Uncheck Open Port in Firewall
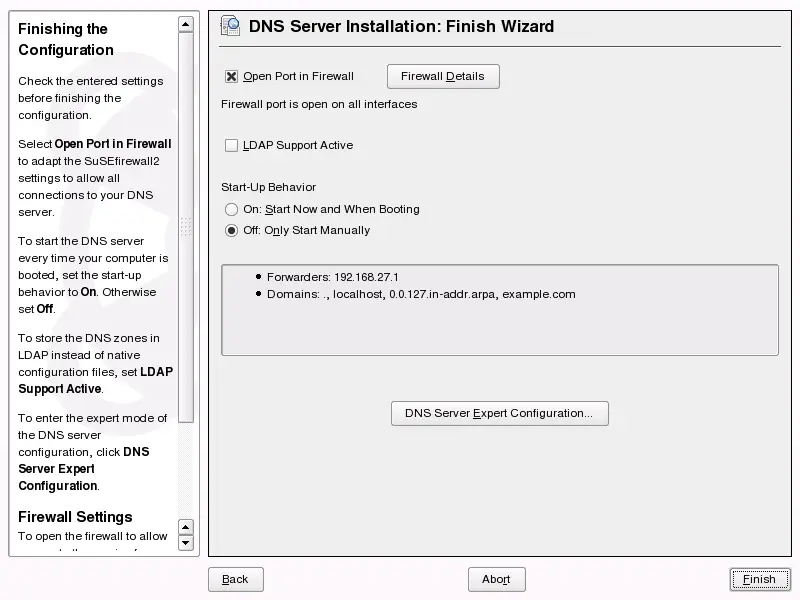Screen dimensions: 800x600 pos(229,76)
